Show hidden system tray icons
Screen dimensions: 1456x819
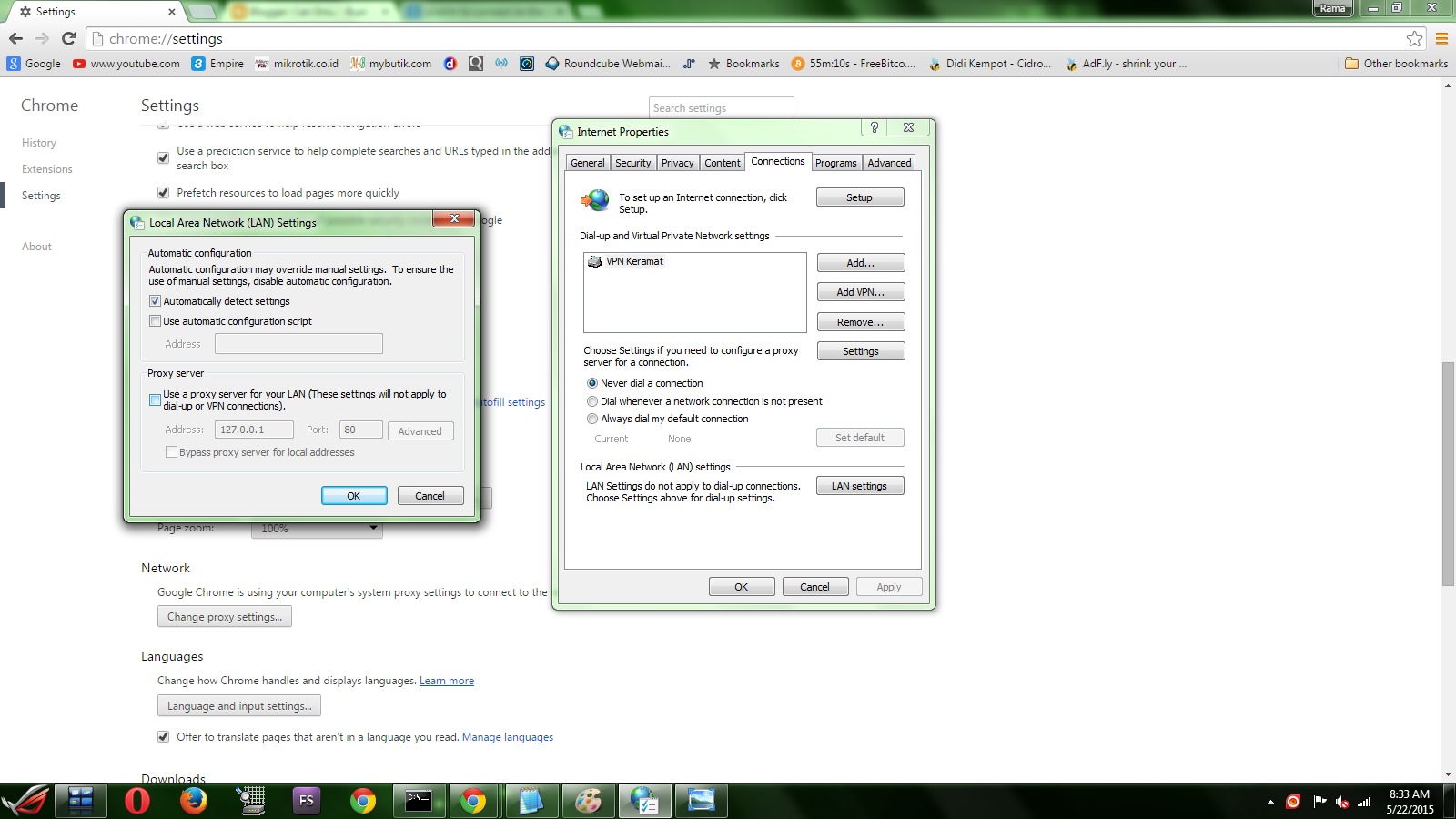[x=1270, y=802]
